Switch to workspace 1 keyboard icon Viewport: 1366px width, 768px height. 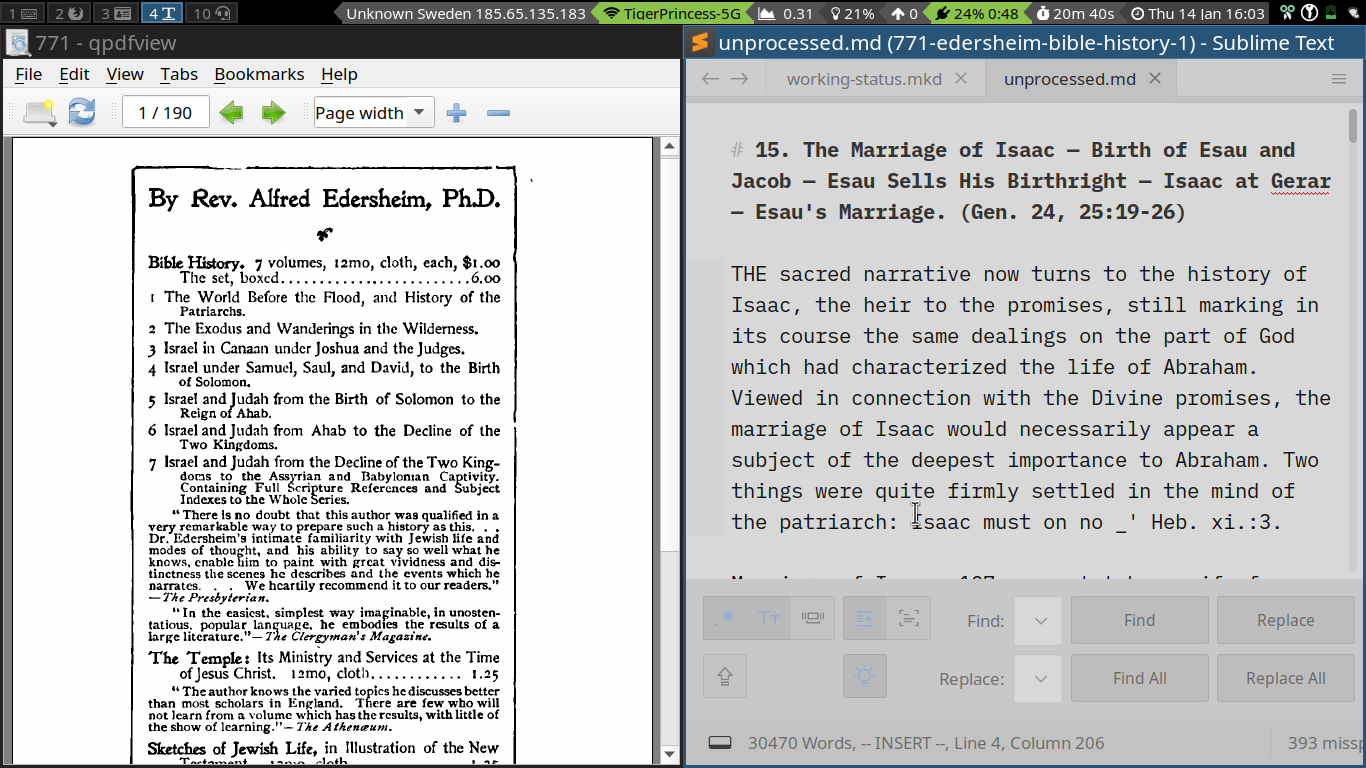pyautogui.click(x=22, y=13)
